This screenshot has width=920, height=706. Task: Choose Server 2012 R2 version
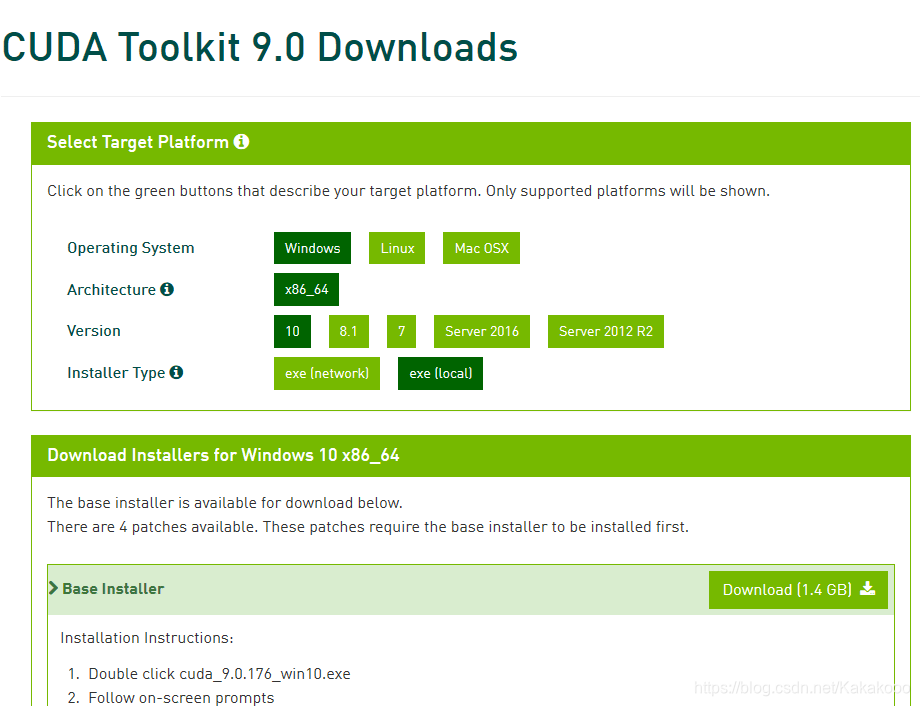click(x=606, y=332)
